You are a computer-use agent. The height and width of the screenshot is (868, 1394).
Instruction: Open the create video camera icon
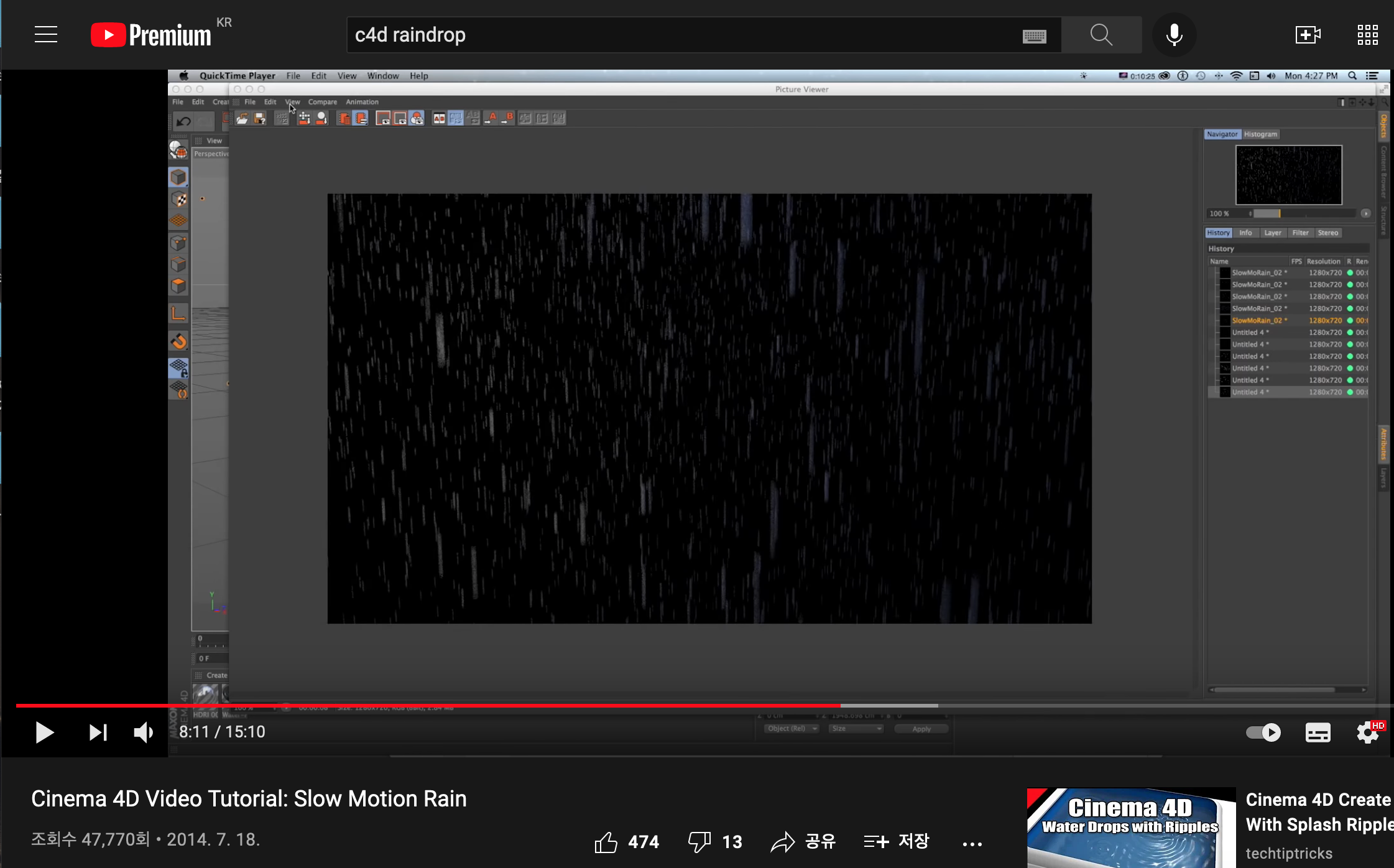[1308, 35]
